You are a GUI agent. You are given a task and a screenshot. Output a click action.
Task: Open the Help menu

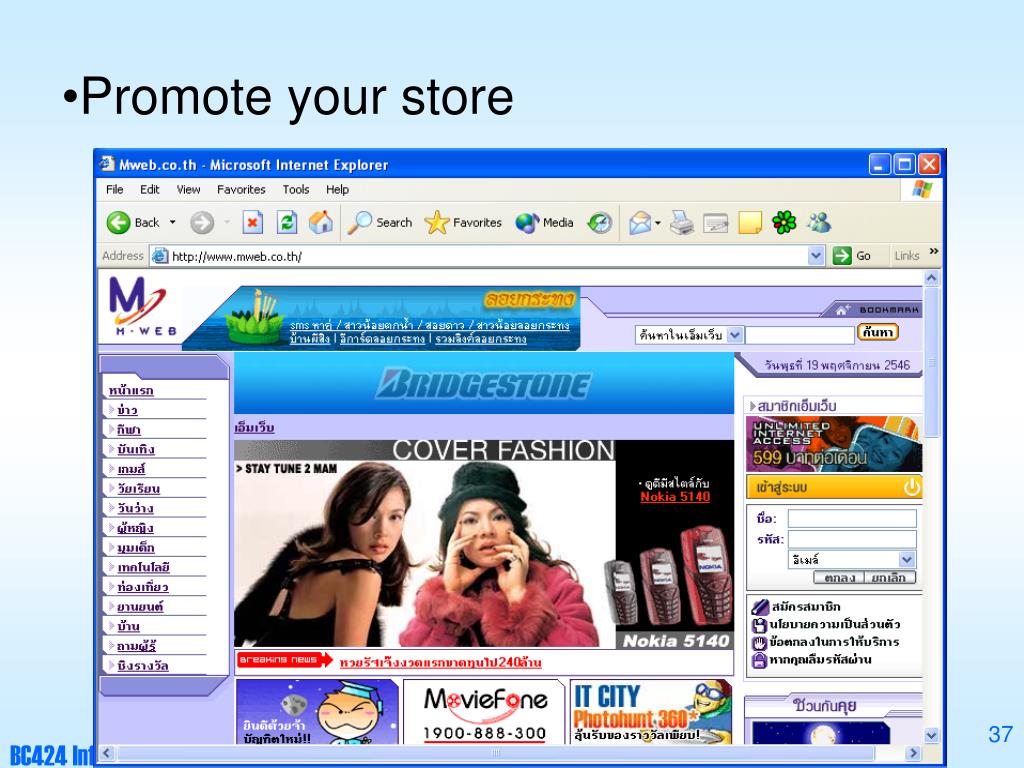coord(338,189)
